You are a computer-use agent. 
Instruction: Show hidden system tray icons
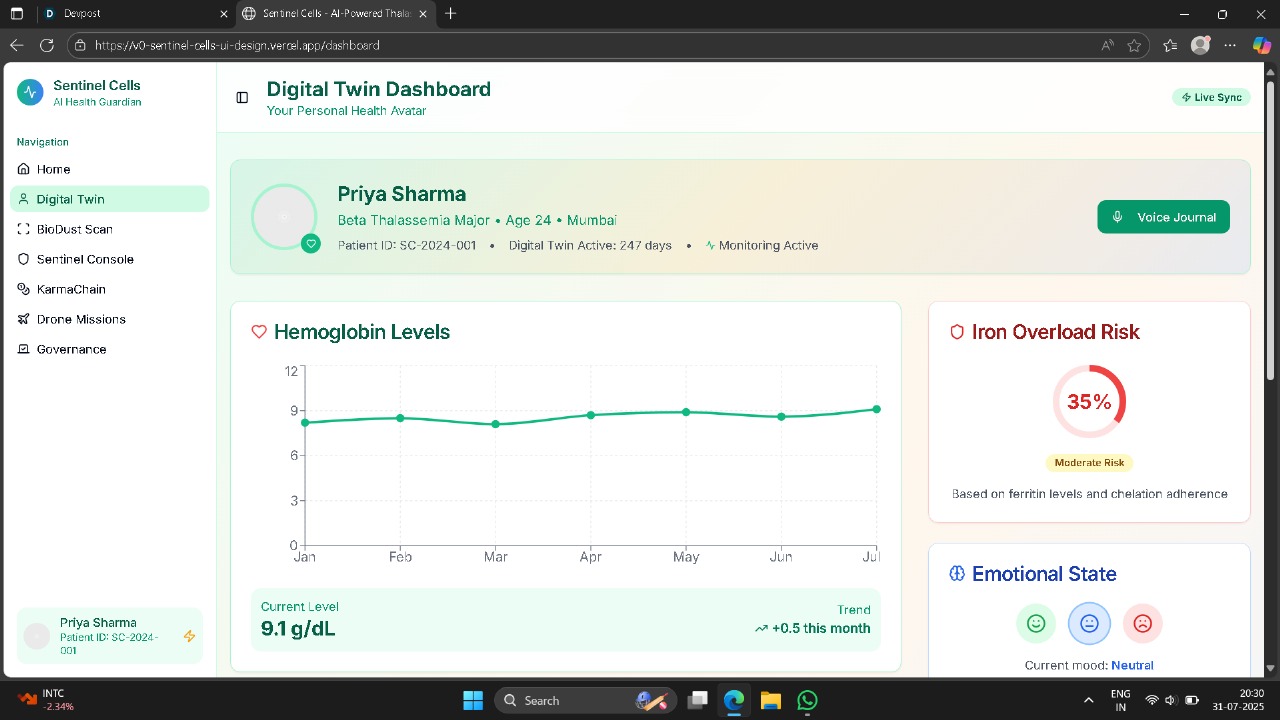click(1088, 700)
